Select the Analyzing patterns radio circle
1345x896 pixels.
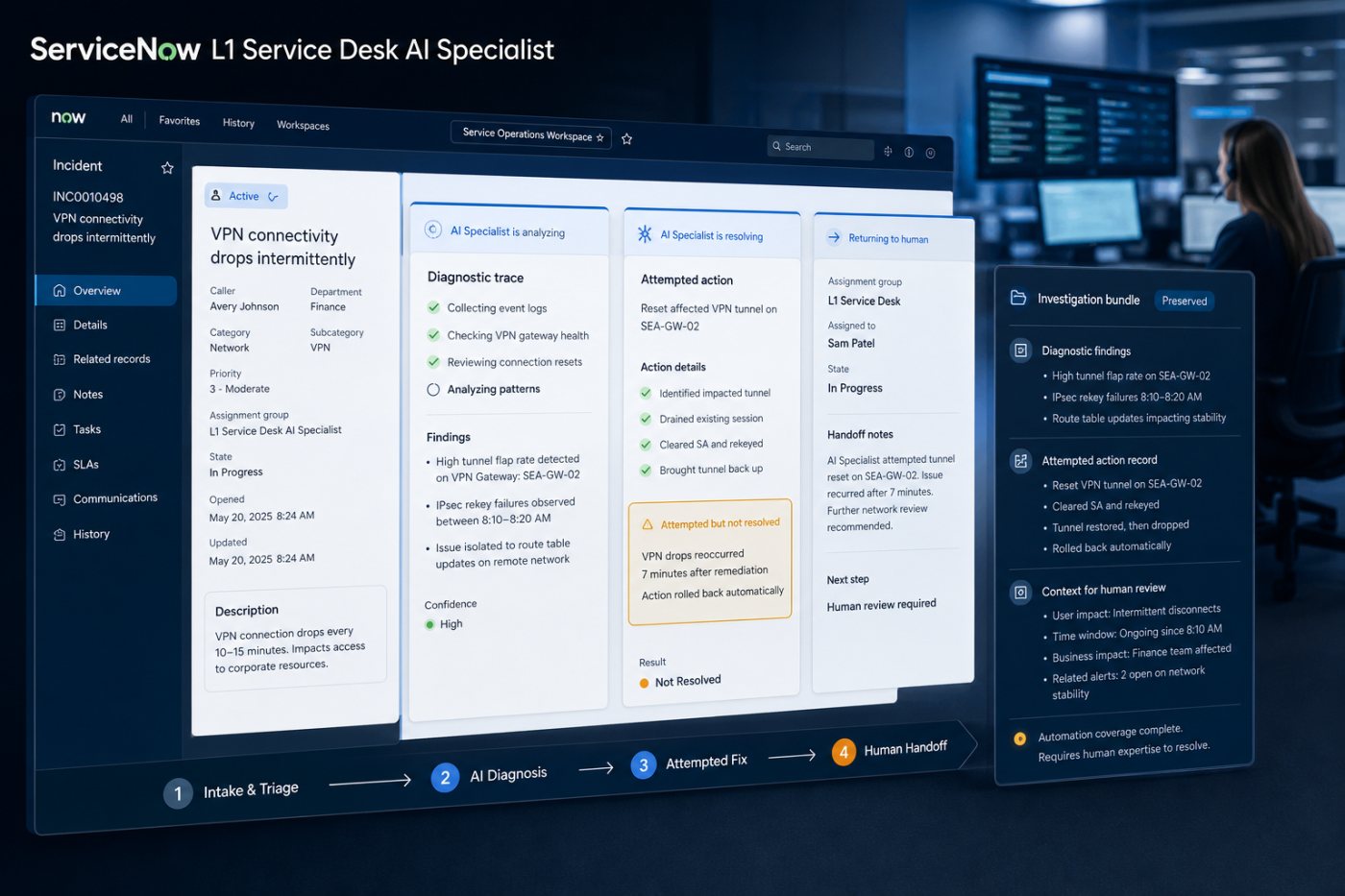click(x=433, y=389)
